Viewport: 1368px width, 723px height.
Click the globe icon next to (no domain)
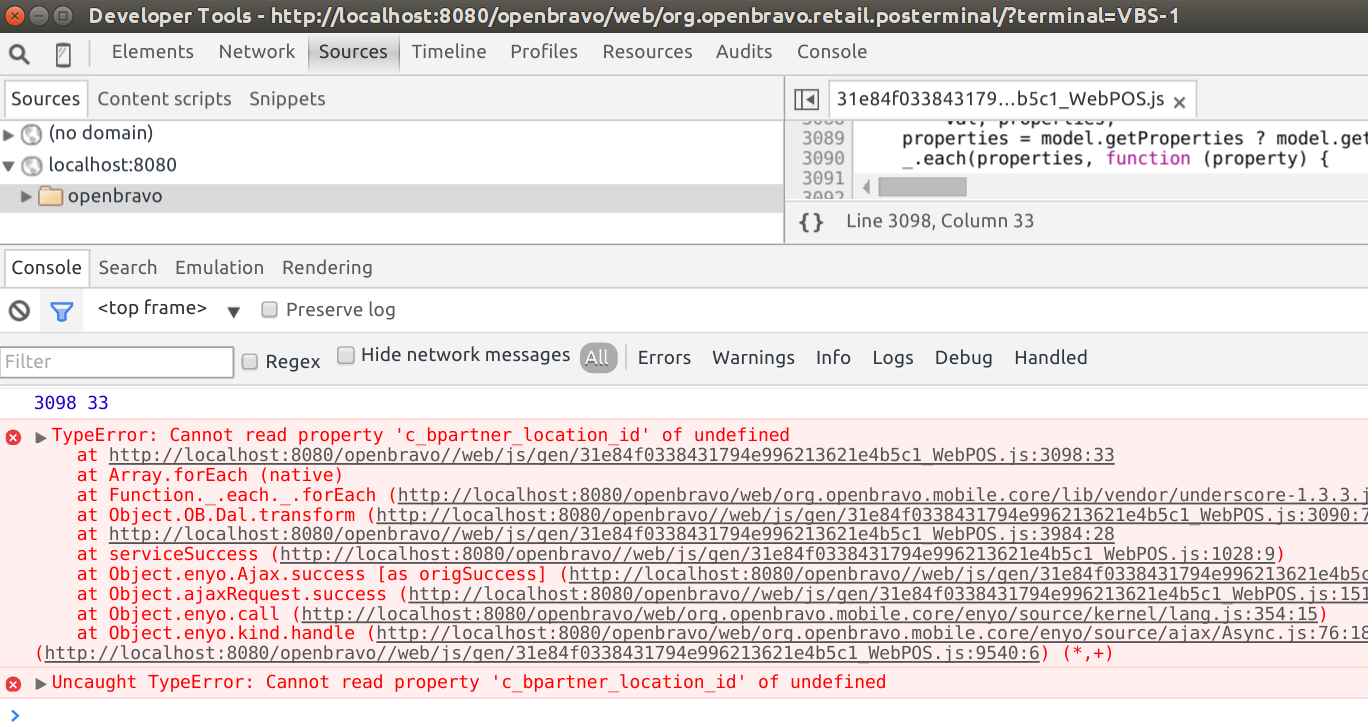pyautogui.click(x=32, y=134)
